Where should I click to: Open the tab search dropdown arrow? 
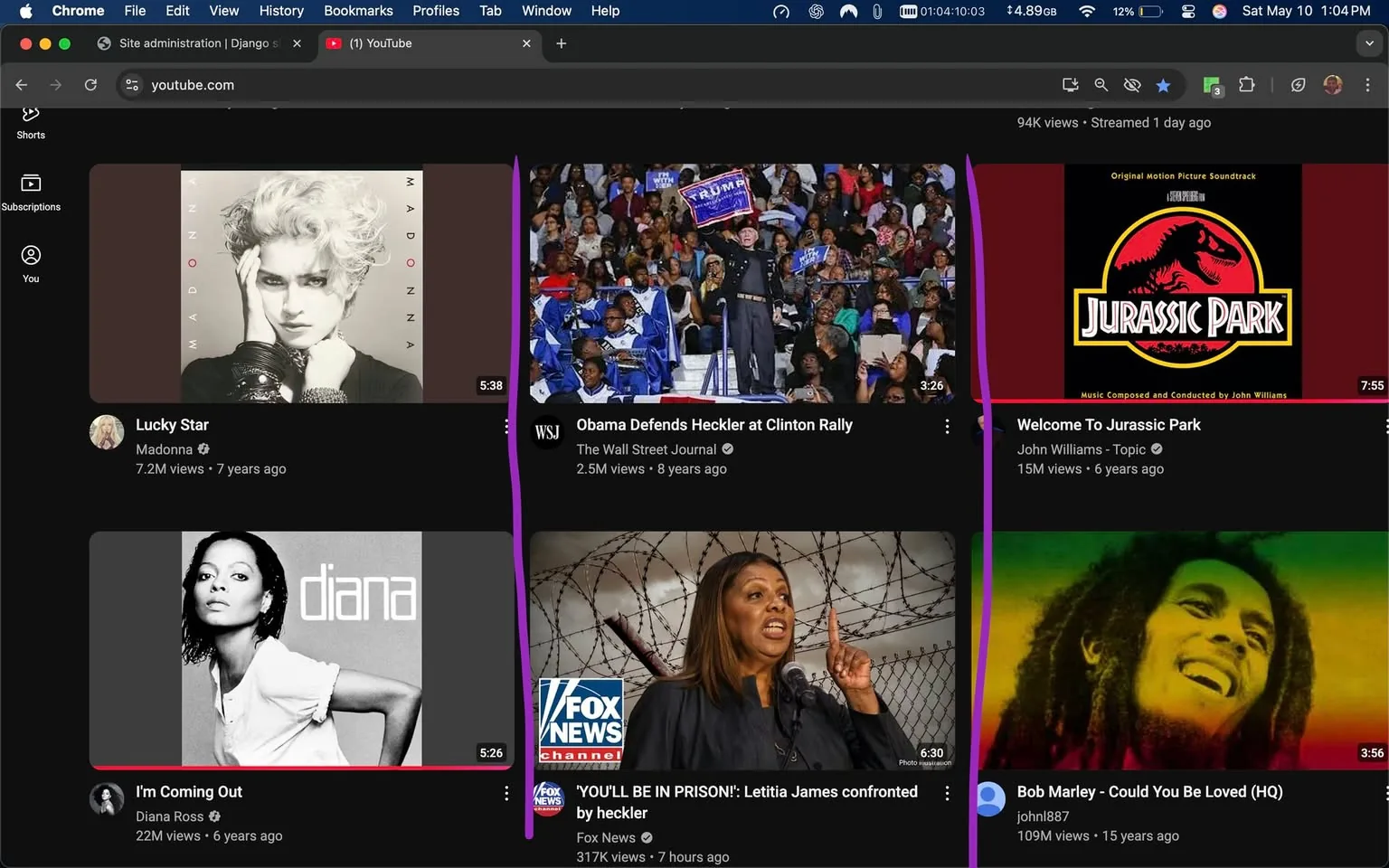(1368, 43)
